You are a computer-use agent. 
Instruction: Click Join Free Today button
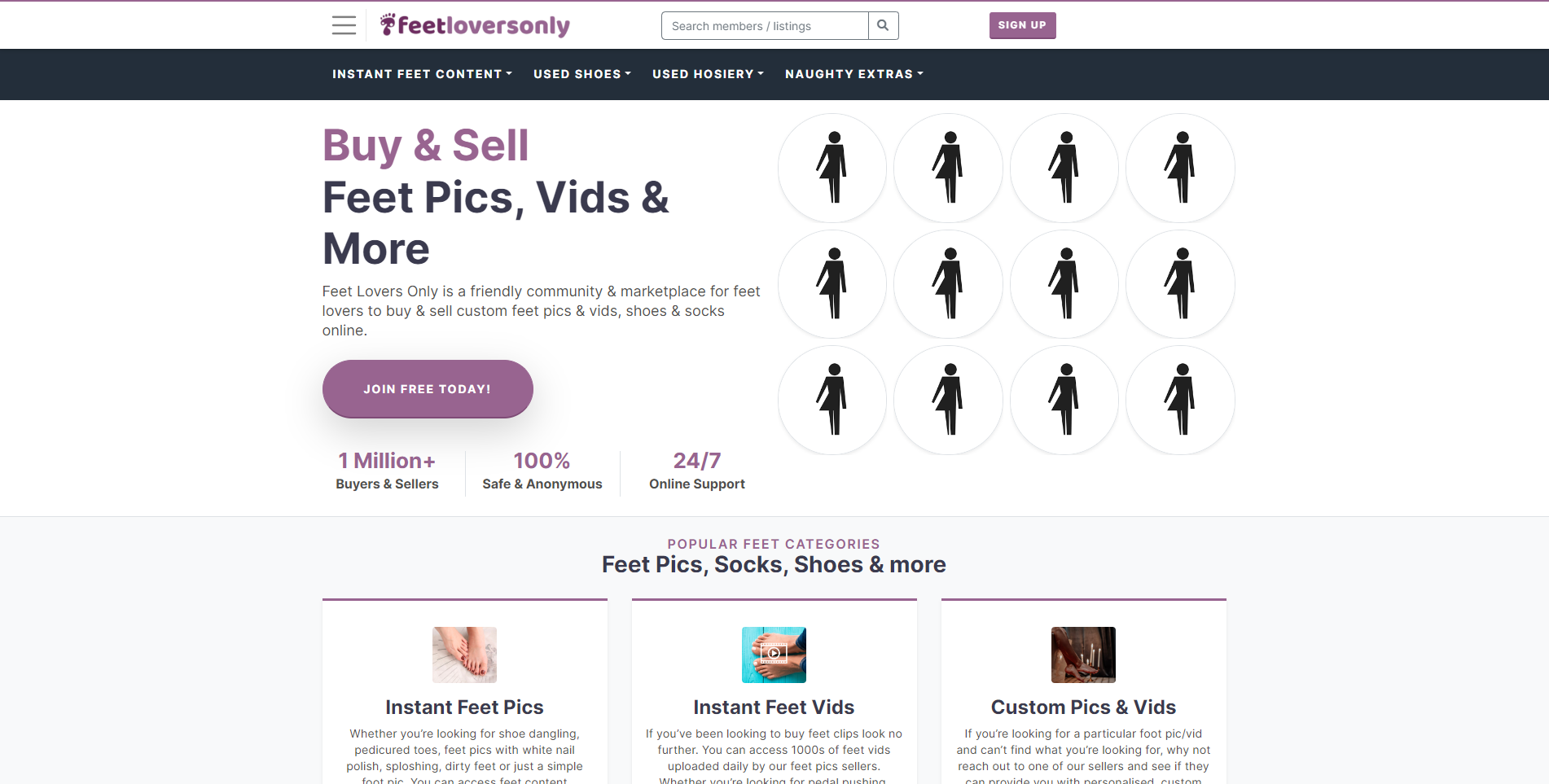tap(428, 389)
